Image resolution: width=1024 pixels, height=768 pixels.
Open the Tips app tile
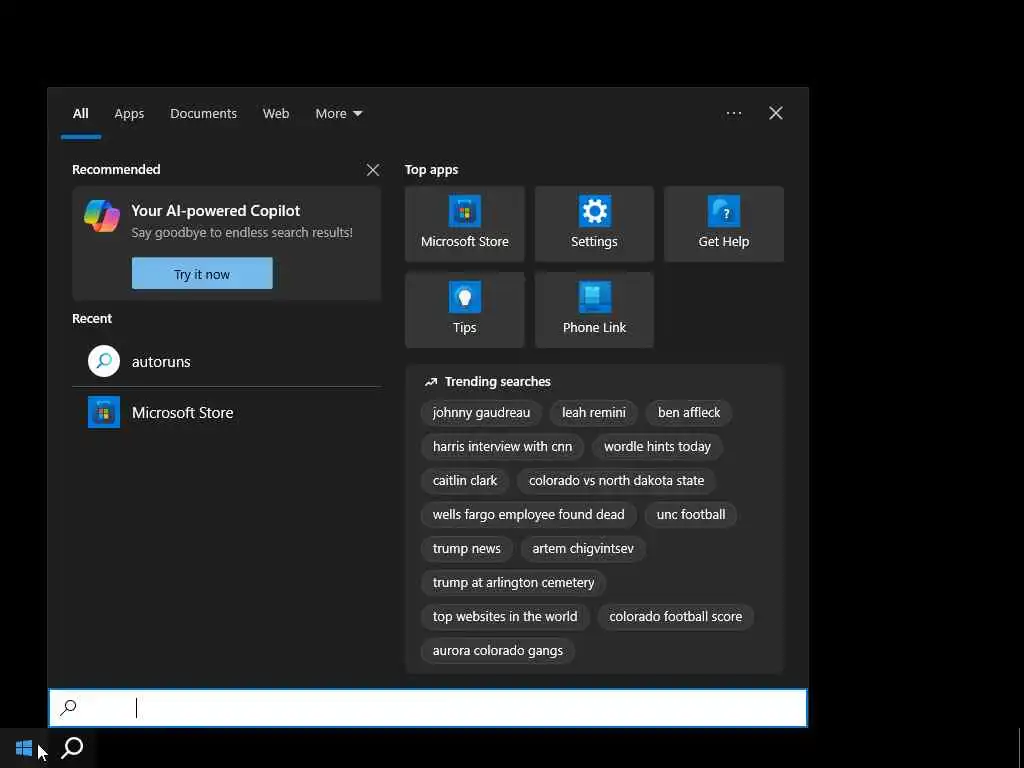pos(464,310)
